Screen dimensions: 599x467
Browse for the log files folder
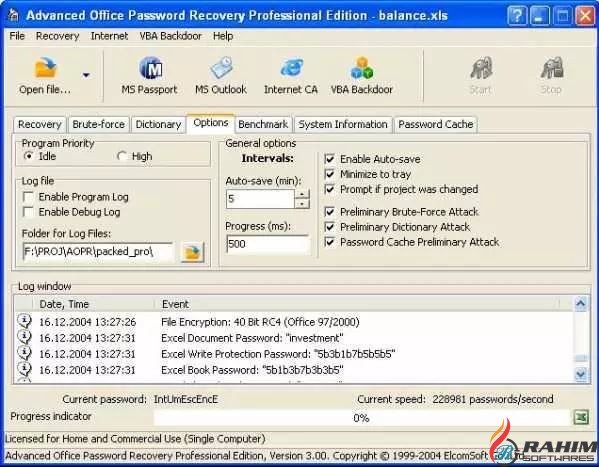point(192,252)
